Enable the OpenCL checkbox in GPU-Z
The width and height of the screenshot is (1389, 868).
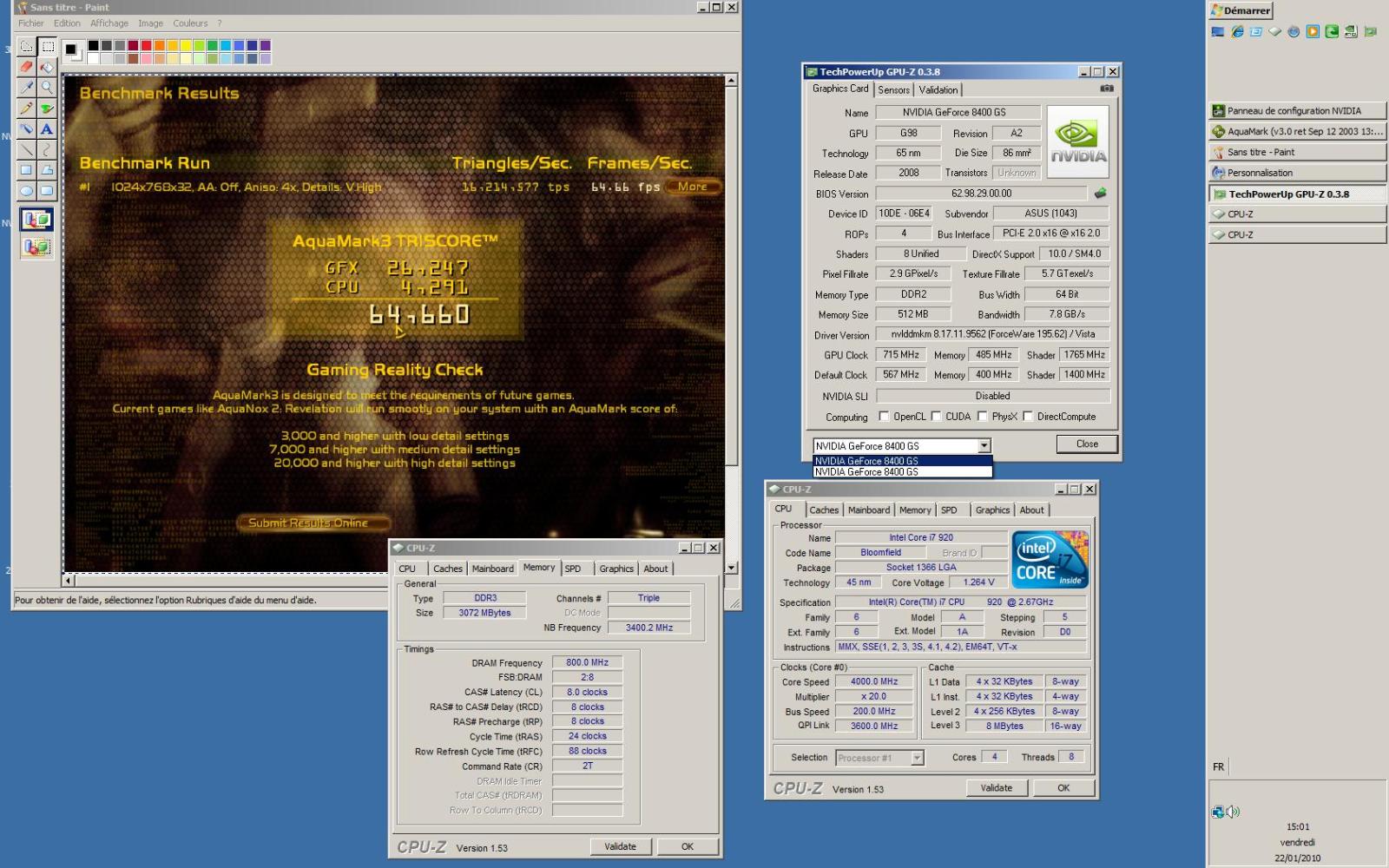[x=884, y=417]
